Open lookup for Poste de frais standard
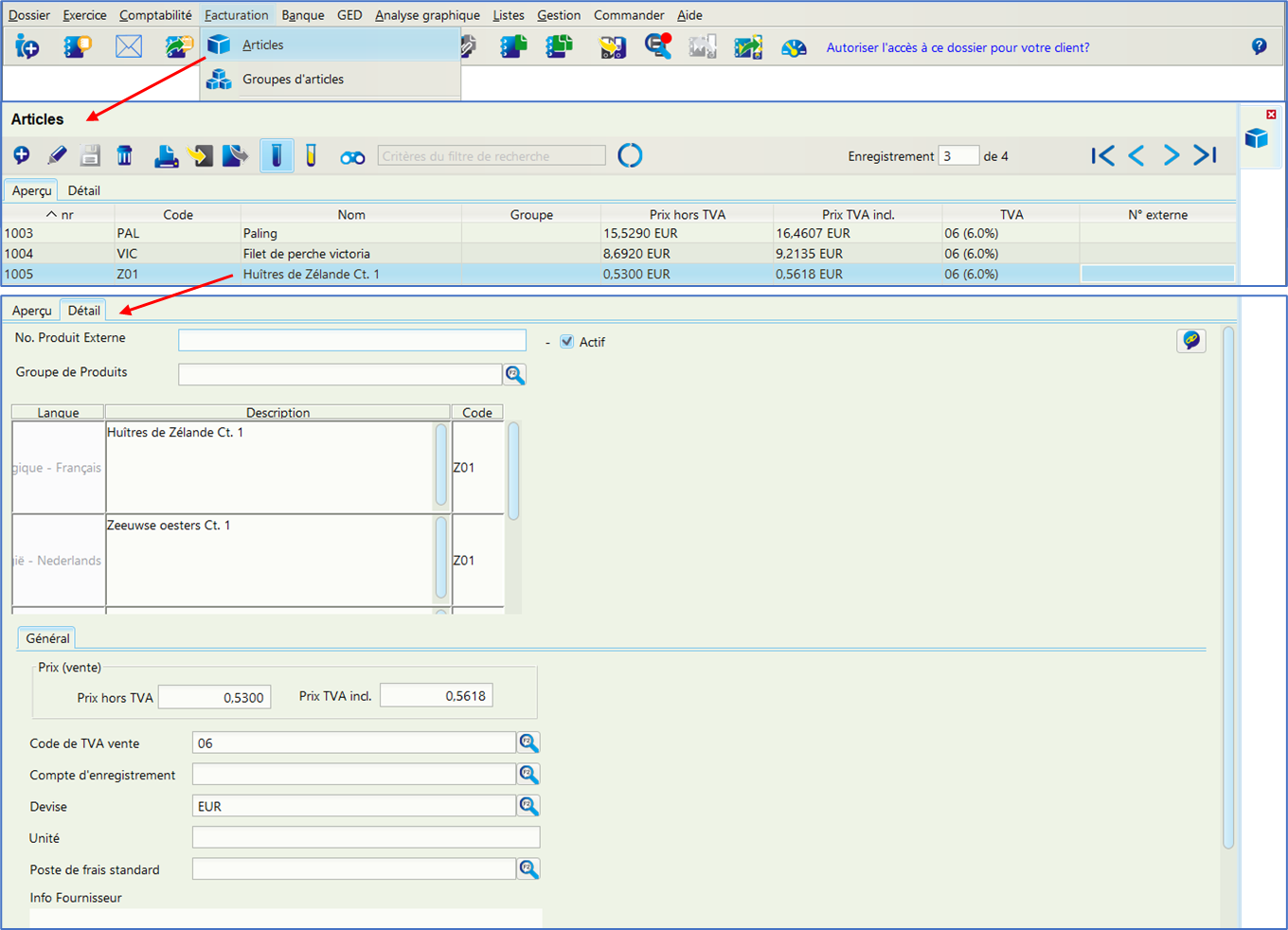Screen dimensions: 1288x930 [x=528, y=868]
